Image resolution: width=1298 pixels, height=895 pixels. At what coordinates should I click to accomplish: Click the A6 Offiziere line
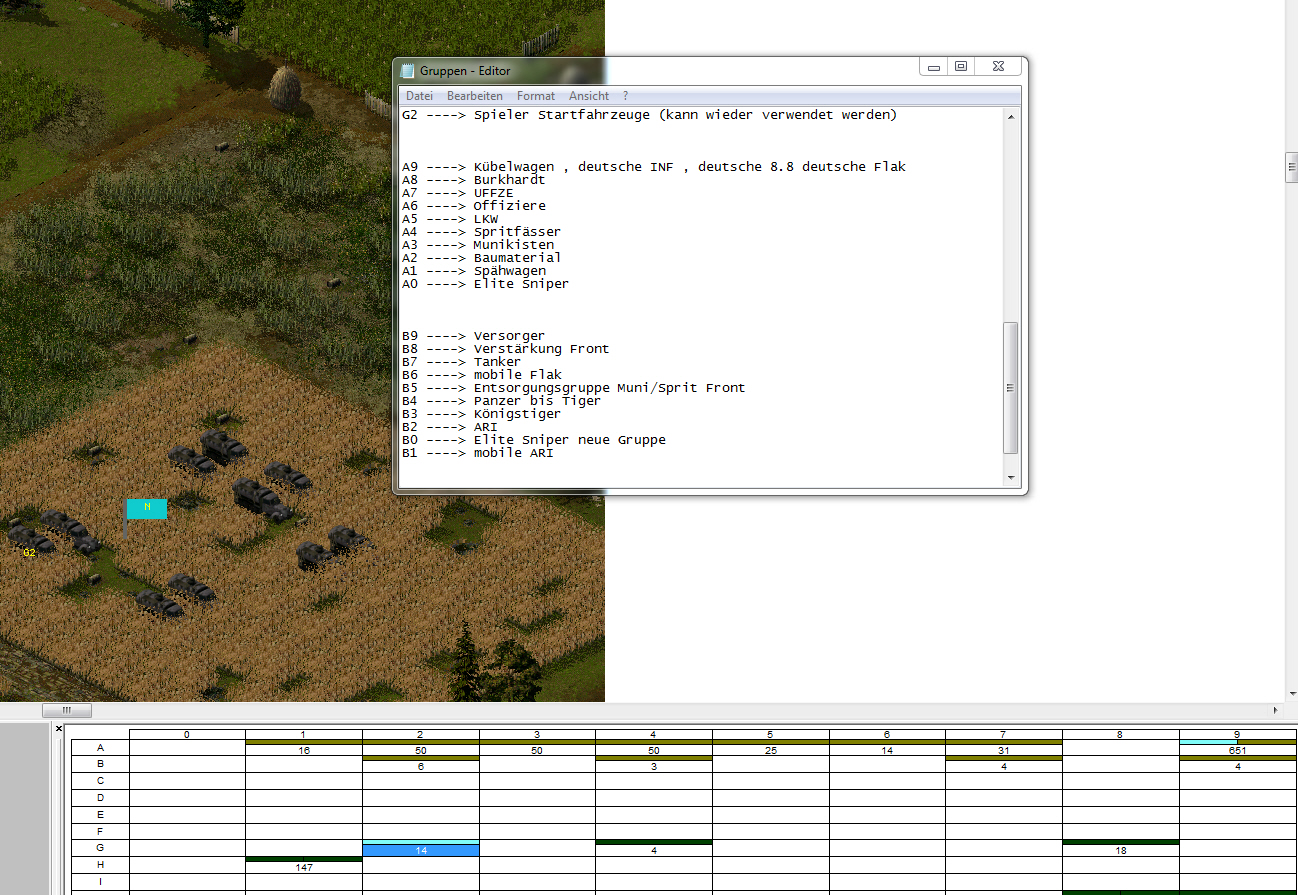pyautogui.click(x=474, y=206)
